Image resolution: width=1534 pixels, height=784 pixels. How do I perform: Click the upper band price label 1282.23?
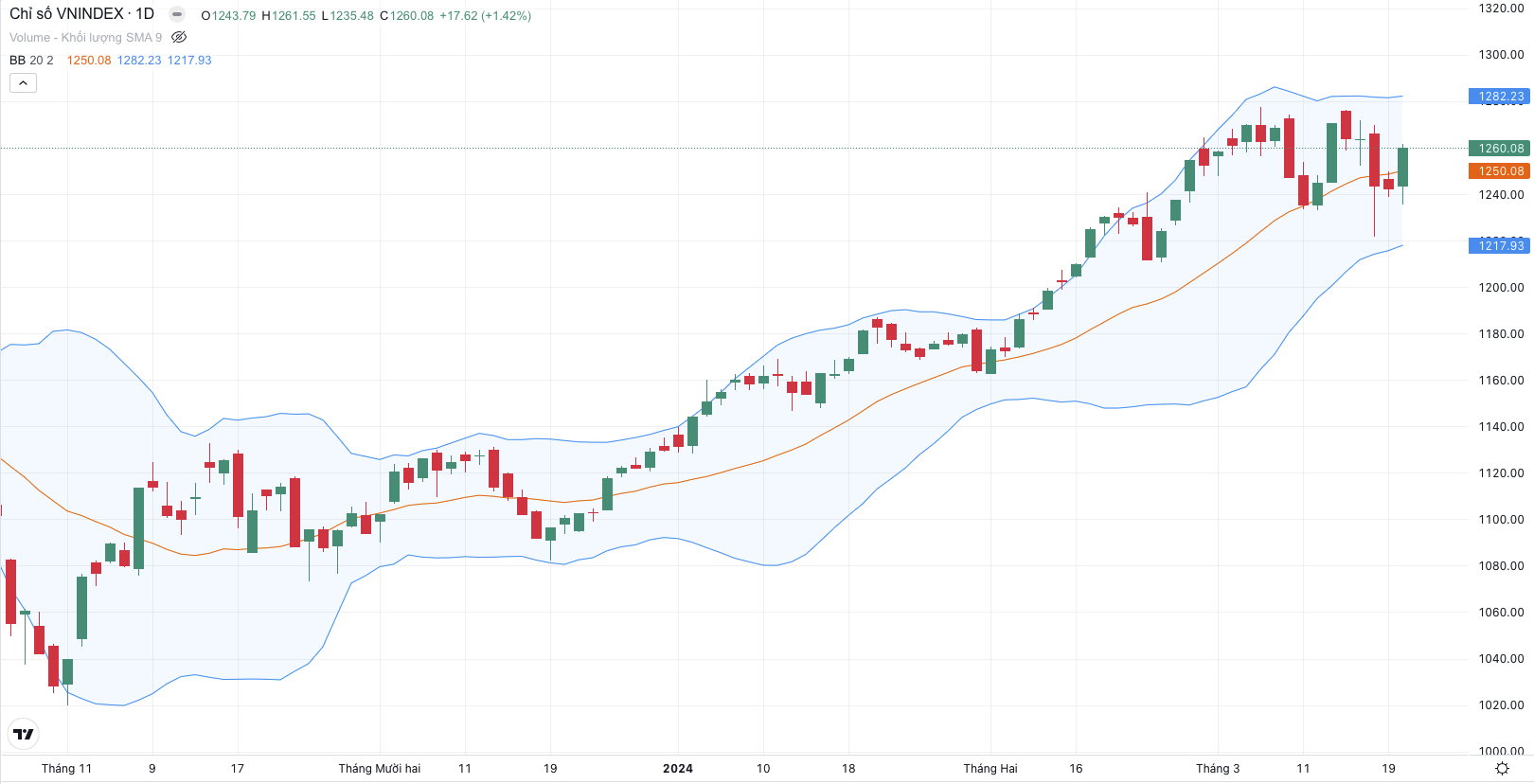(1499, 97)
